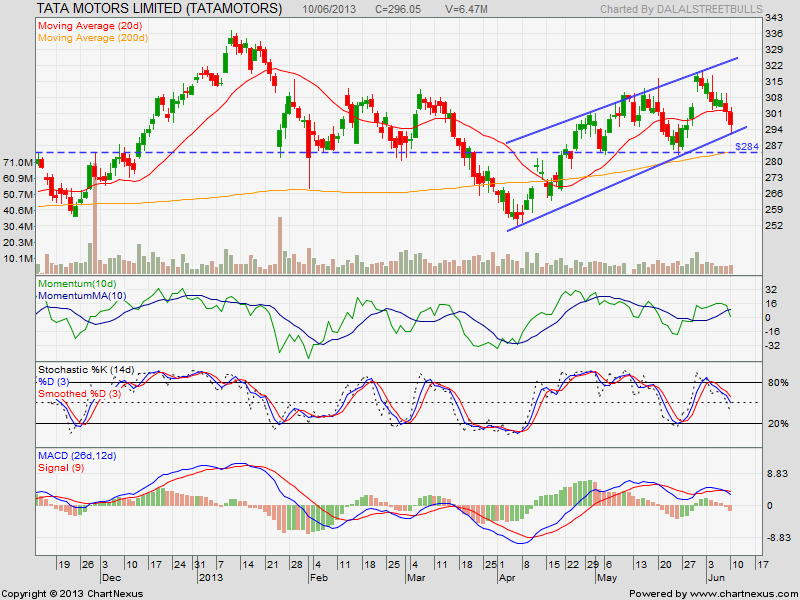This screenshot has height=600, width=800.
Task: Click the 2013 year label on time axis
Action: coord(211,578)
